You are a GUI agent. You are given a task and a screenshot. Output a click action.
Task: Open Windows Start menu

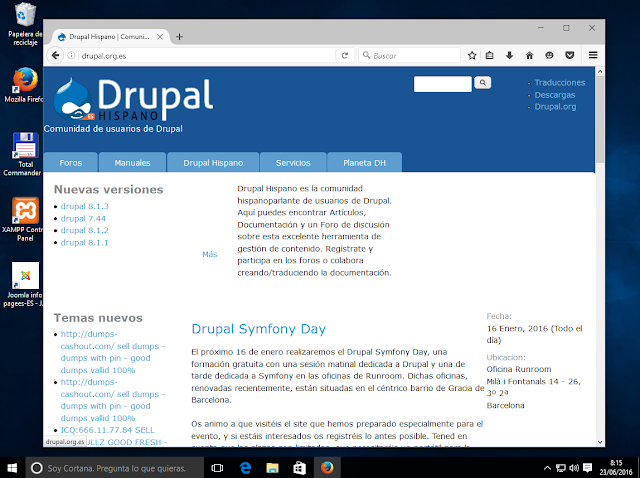coord(12,468)
